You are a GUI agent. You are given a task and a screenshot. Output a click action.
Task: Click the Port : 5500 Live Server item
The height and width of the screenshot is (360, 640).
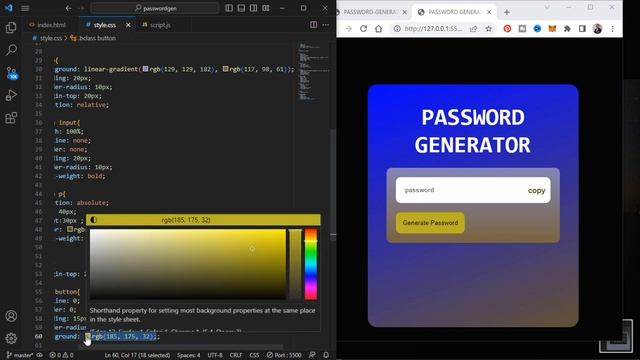coord(284,355)
